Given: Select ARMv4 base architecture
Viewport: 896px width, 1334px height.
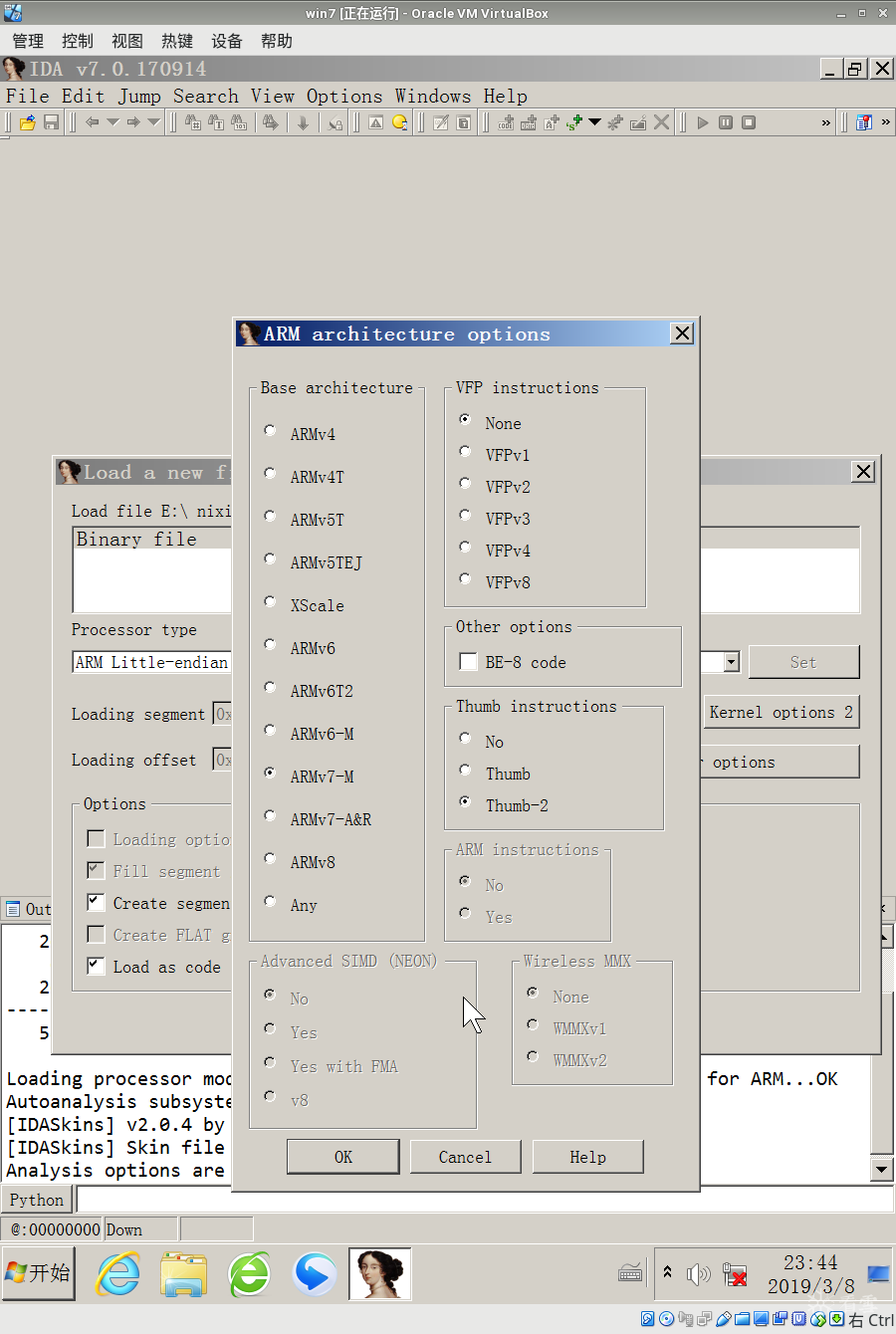Looking at the screenshot, I should click(x=270, y=431).
